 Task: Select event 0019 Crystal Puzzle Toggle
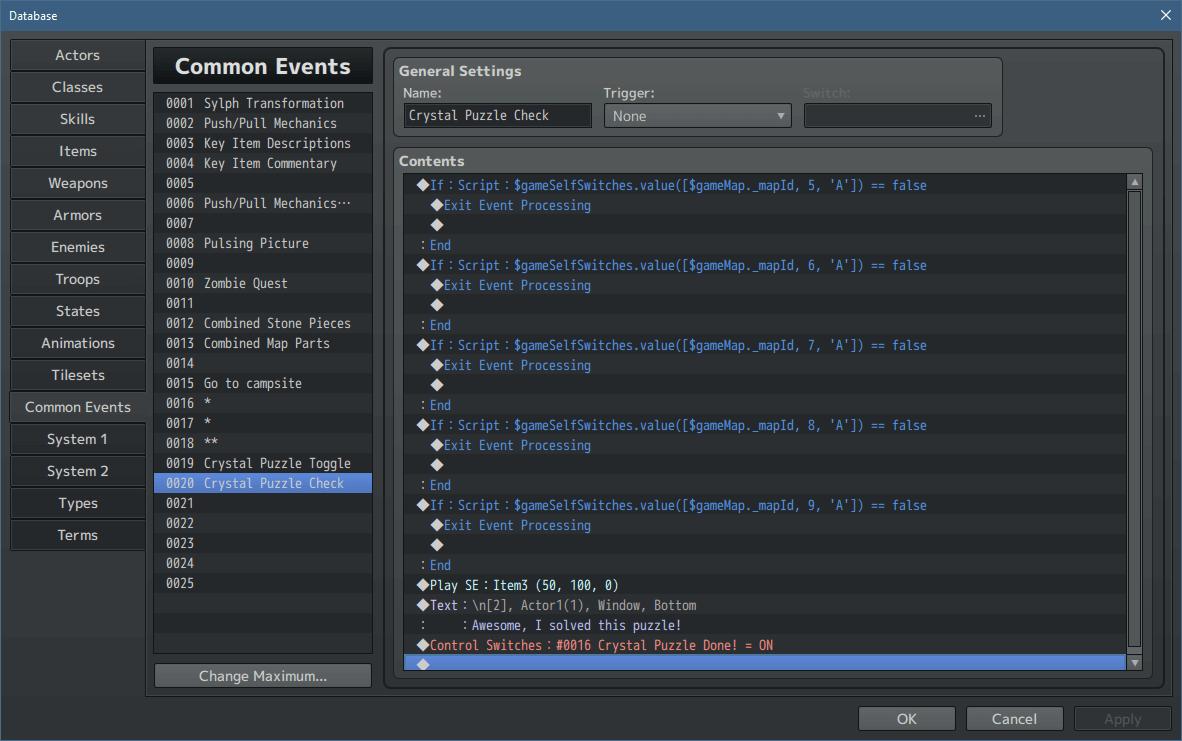(263, 463)
